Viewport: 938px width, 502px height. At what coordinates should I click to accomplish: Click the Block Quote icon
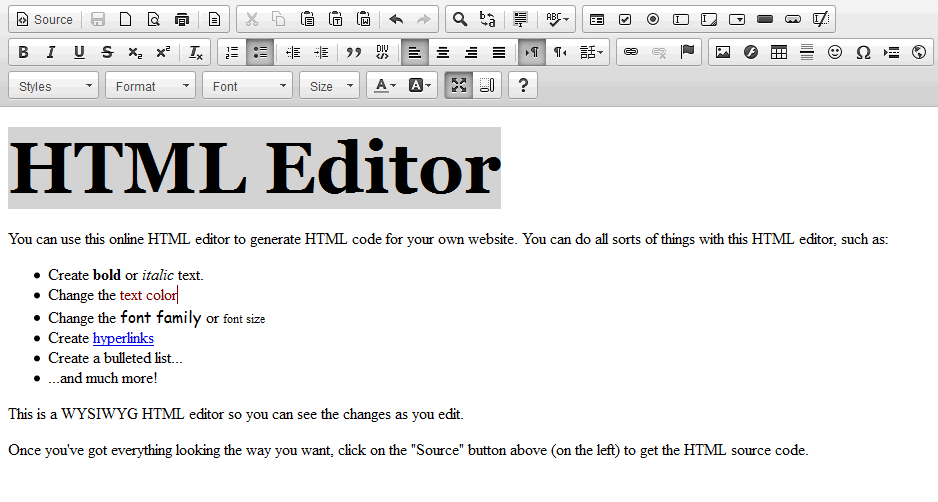point(354,53)
